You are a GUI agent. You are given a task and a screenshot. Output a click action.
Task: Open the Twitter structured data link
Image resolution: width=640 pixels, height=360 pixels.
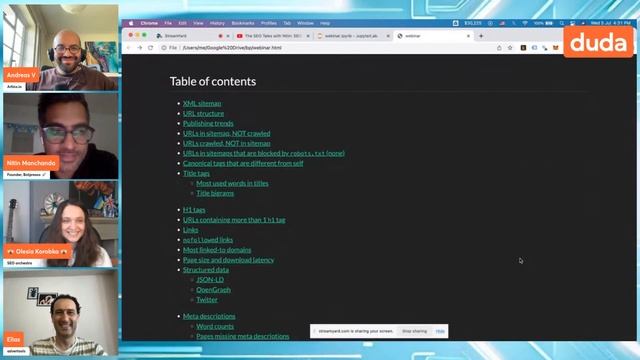pos(207,300)
